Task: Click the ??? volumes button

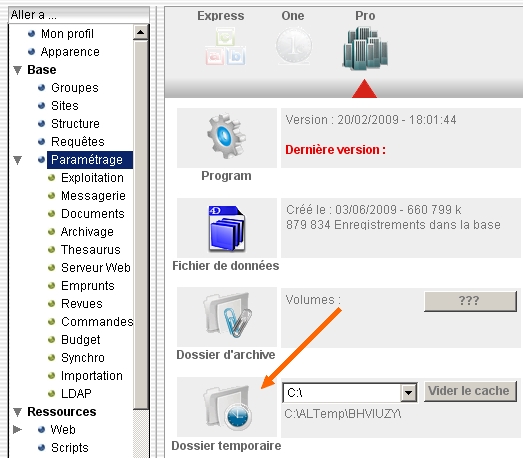Action: [470, 301]
